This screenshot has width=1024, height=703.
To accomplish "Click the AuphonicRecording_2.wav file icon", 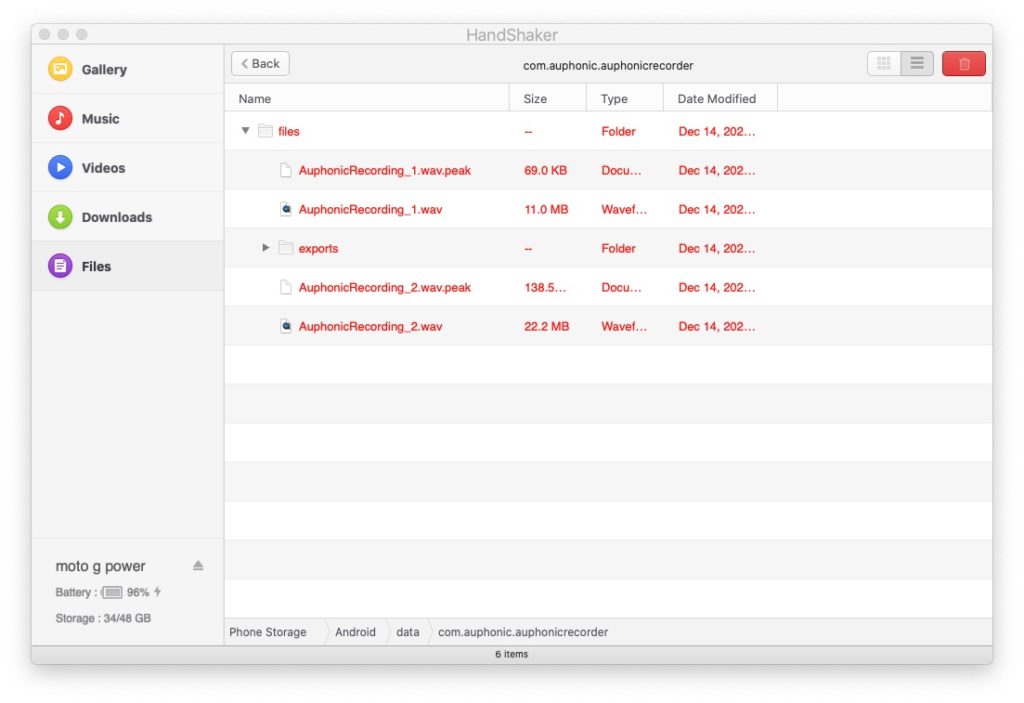I will click(x=285, y=326).
